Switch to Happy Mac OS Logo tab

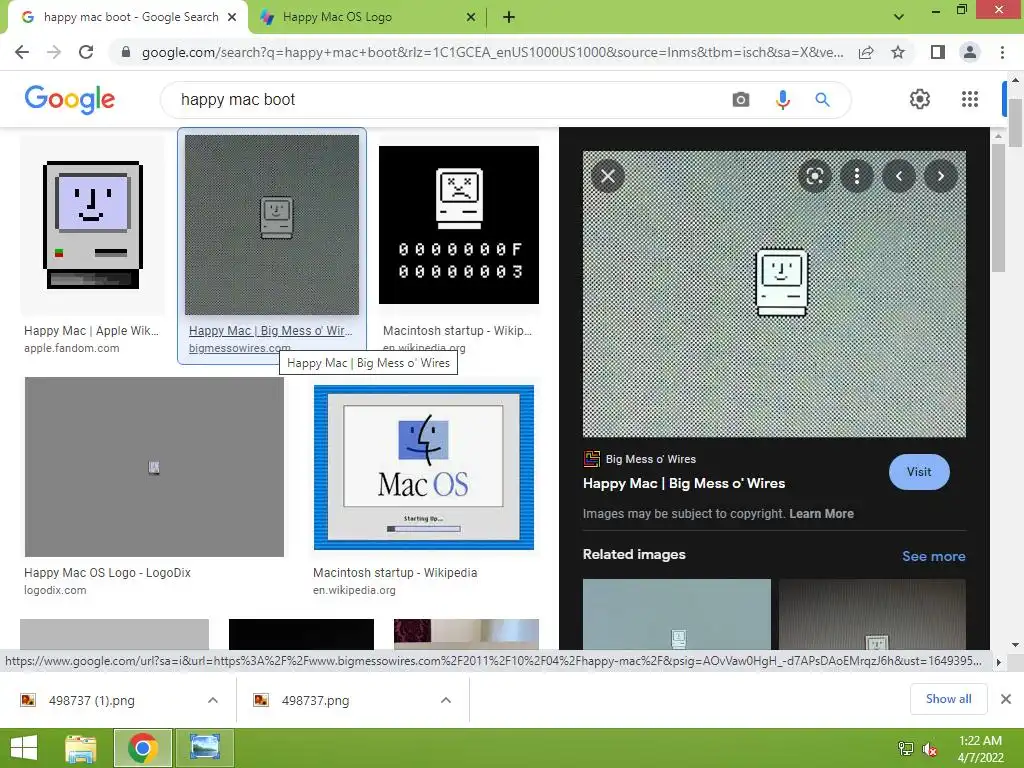tap(366, 18)
